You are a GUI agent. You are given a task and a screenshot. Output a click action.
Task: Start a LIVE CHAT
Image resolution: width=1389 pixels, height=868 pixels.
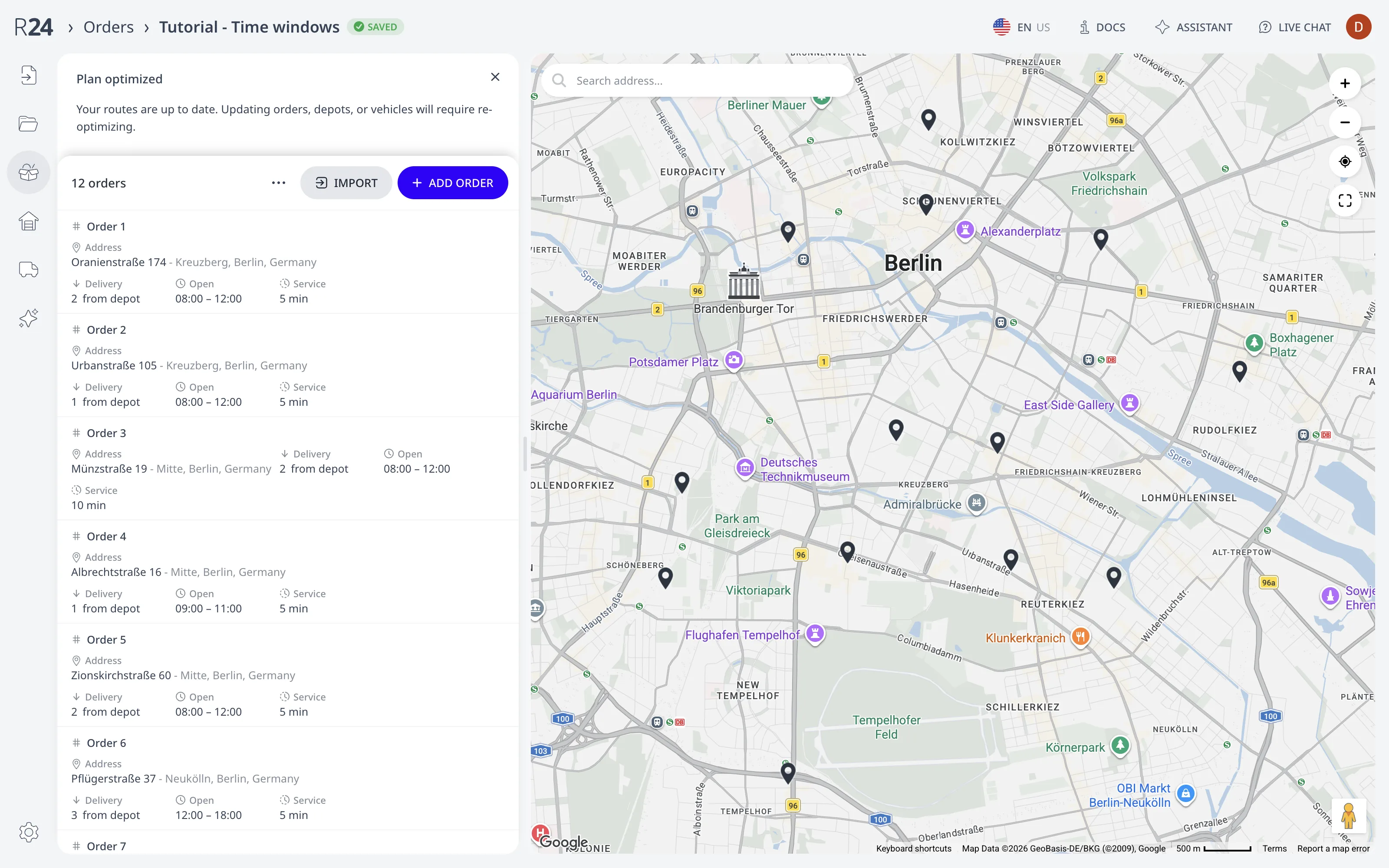click(x=1295, y=27)
